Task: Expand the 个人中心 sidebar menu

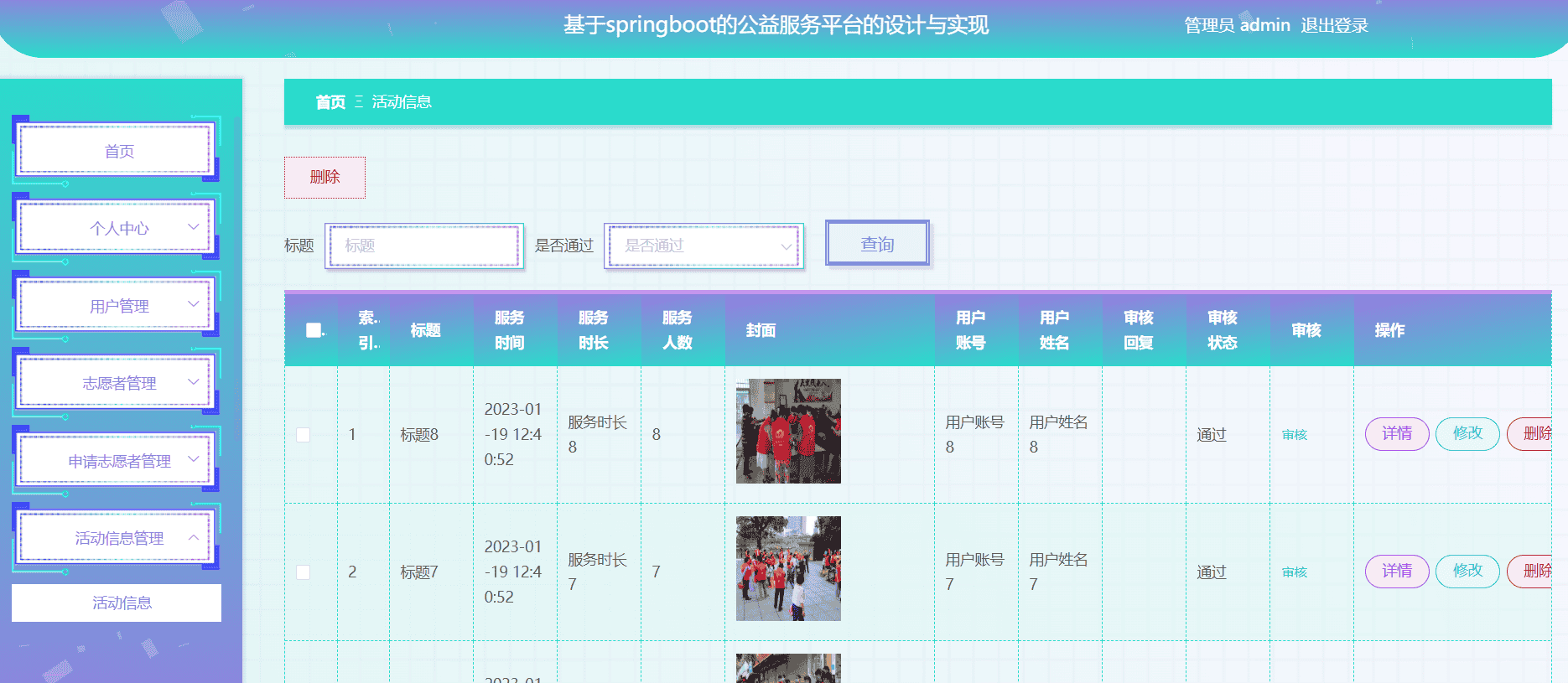Action: (x=116, y=227)
